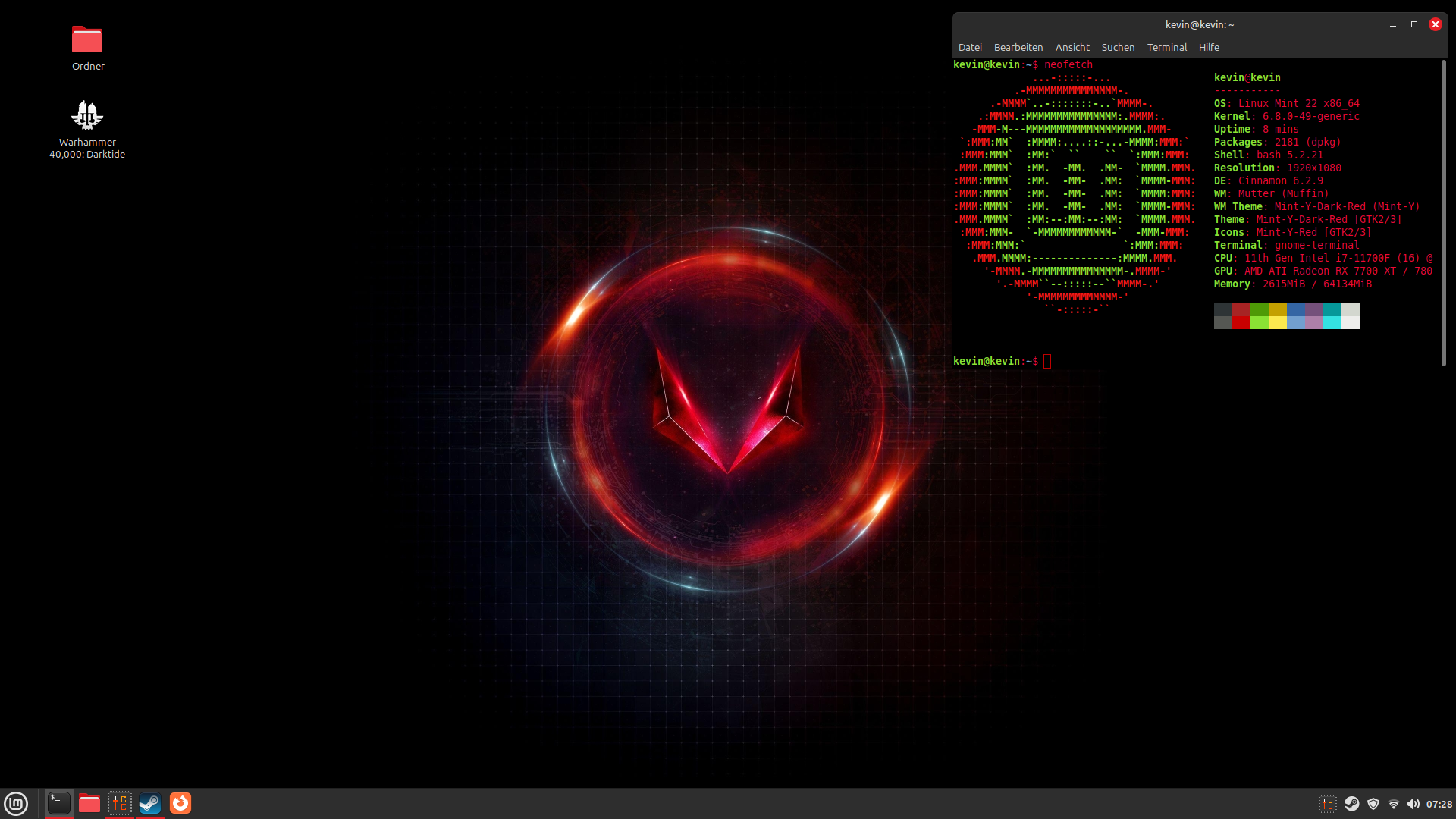Launch Steam from the taskbar
Image resolution: width=1456 pixels, height=819 pixels.
pos(150,803)
